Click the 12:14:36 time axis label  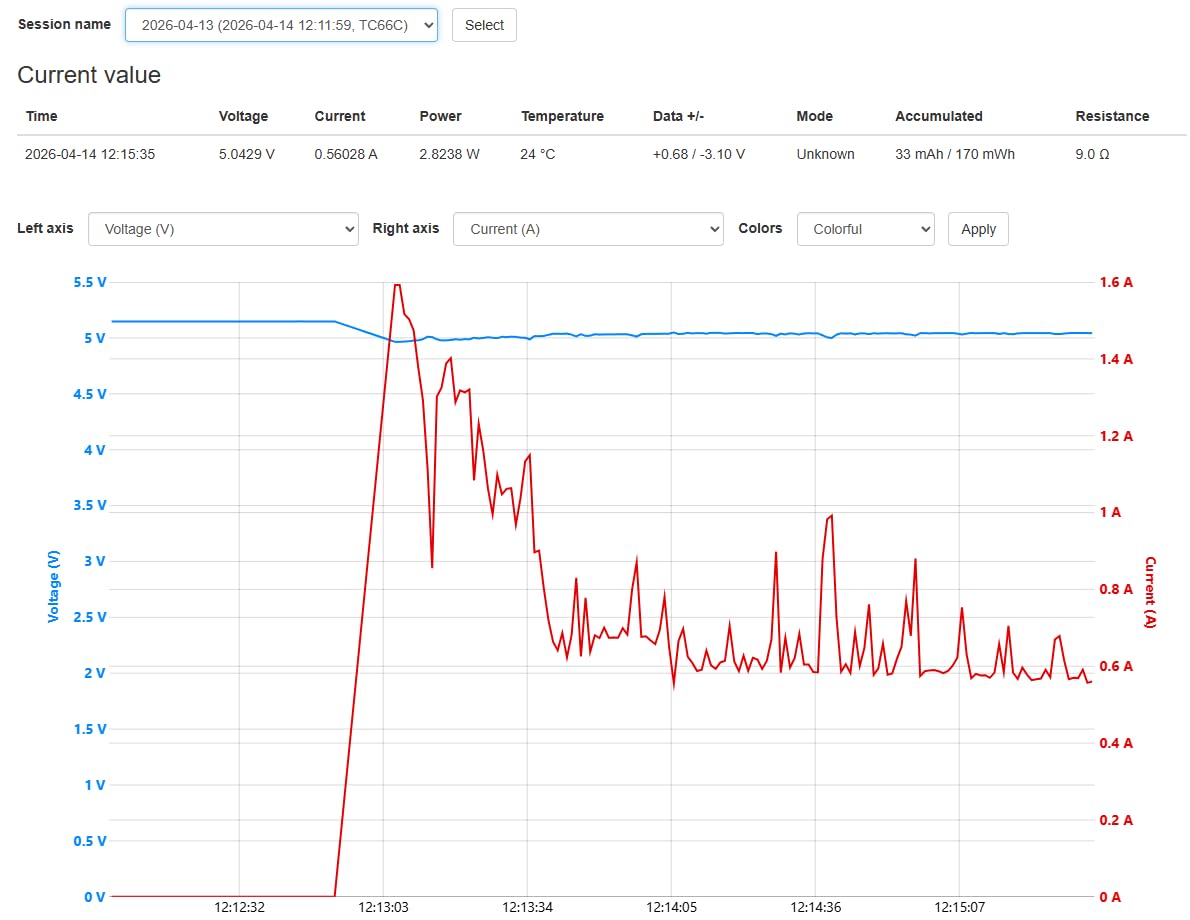pos(816,907)
